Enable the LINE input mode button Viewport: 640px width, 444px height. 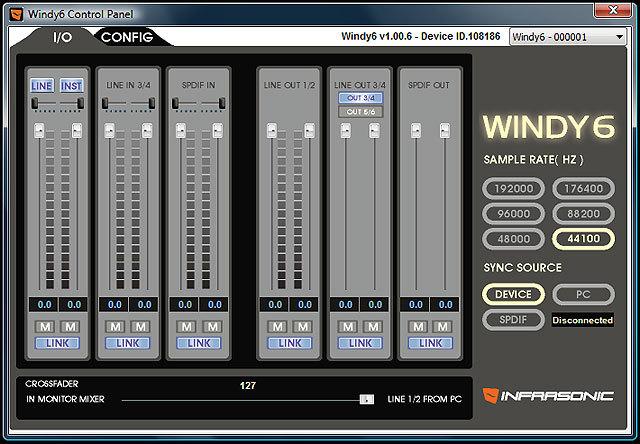[x=42, y=87]
